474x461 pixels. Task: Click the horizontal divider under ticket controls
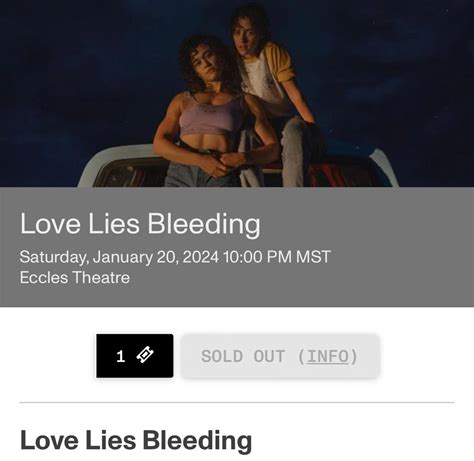237,402
